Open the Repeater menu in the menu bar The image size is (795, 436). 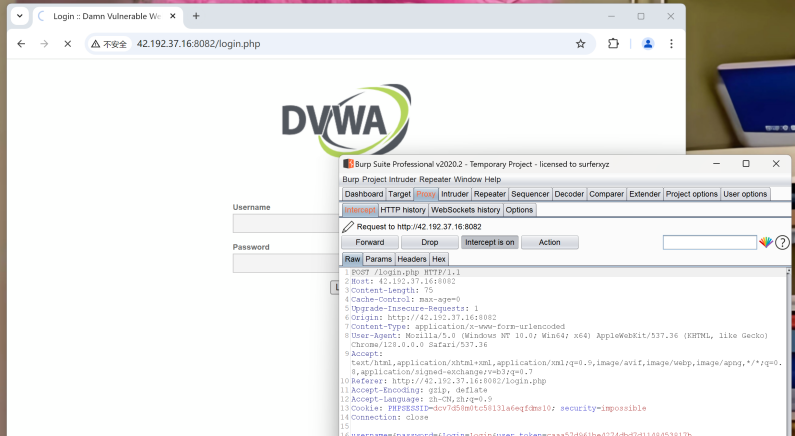435,179
